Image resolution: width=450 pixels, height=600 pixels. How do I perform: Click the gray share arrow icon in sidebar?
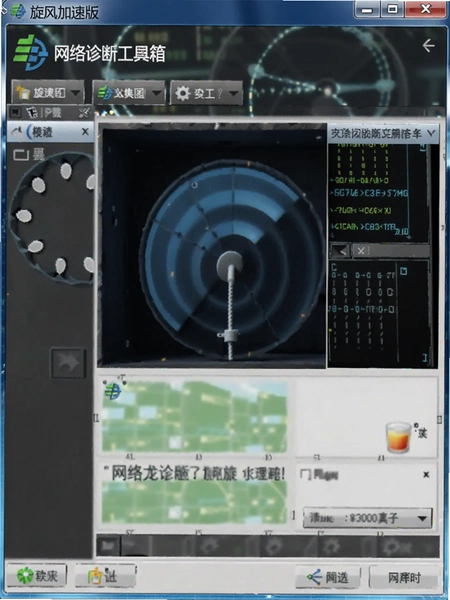coord(68,363)
